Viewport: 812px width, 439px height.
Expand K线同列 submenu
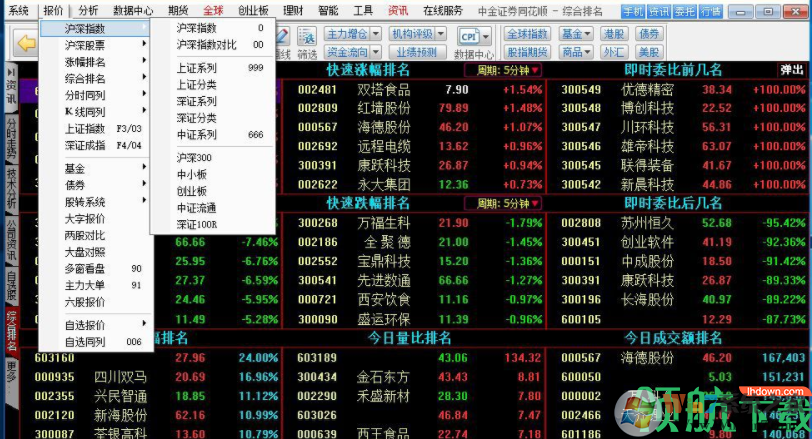tap(96, 111)
